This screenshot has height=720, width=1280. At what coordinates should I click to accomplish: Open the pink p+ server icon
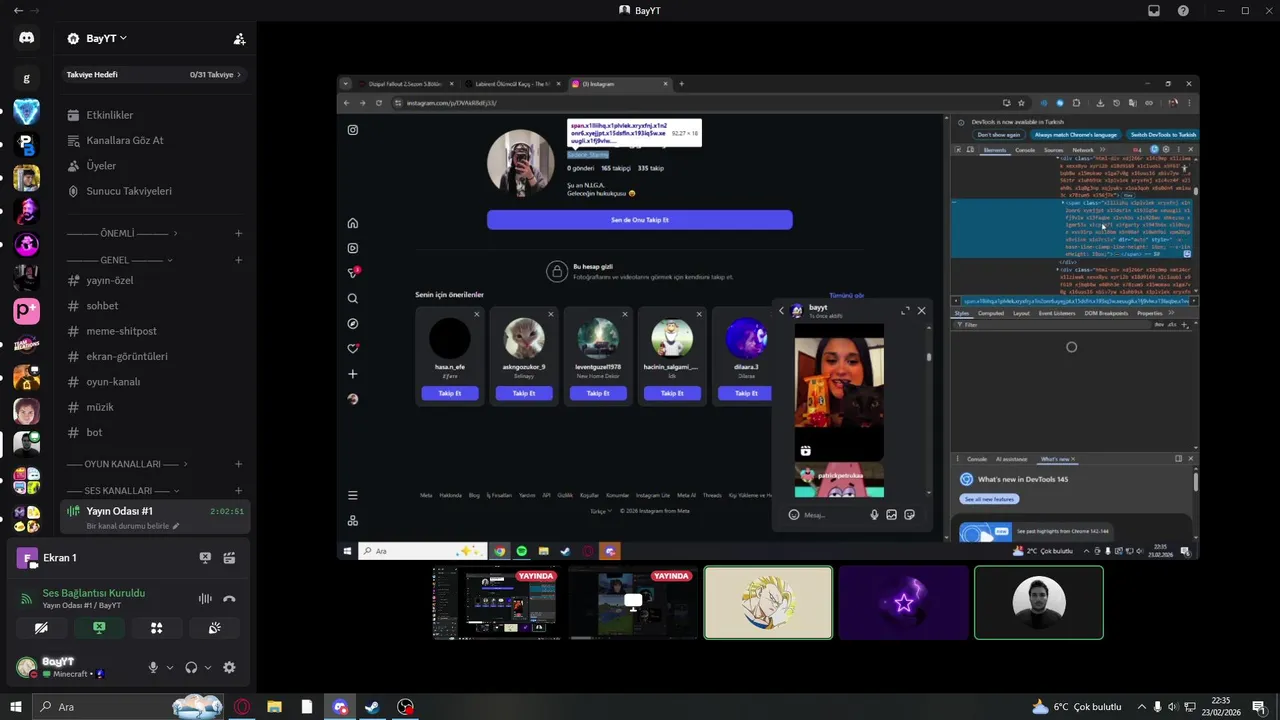26,311
